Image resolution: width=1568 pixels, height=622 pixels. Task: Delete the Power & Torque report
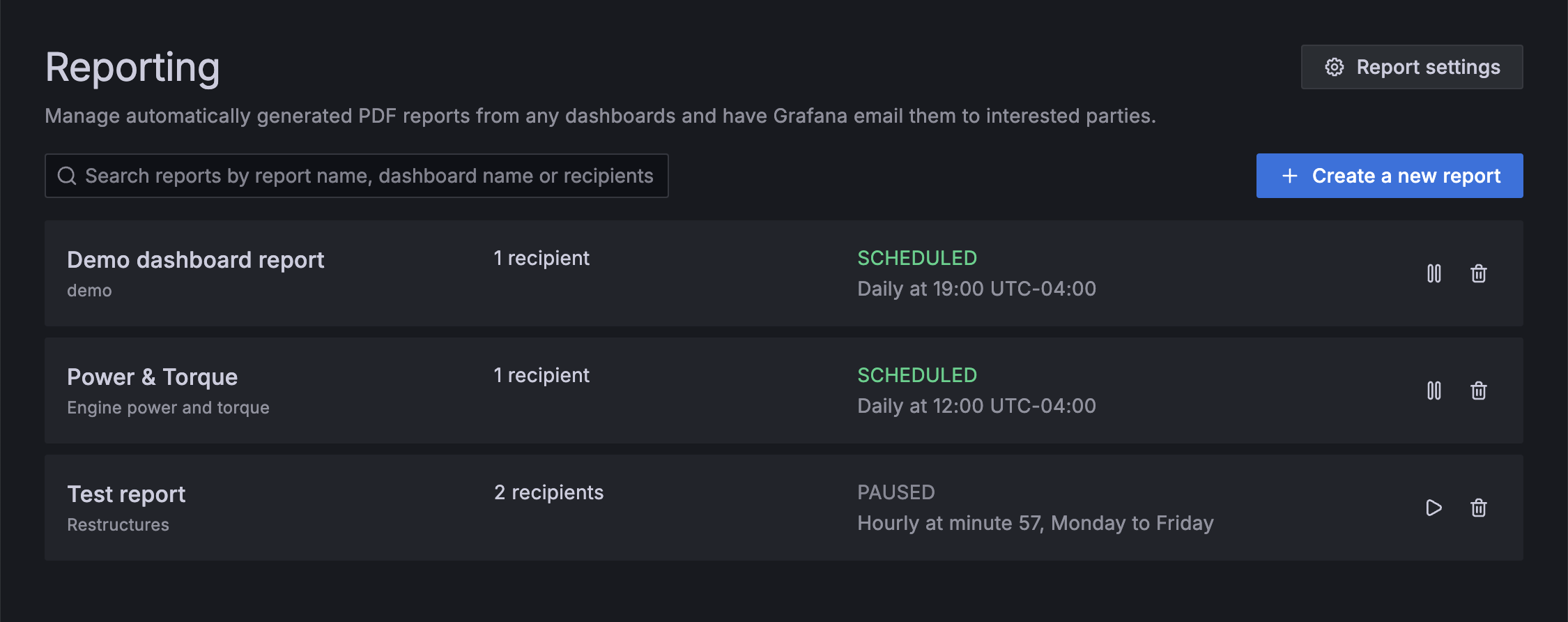coord(1479,390)
